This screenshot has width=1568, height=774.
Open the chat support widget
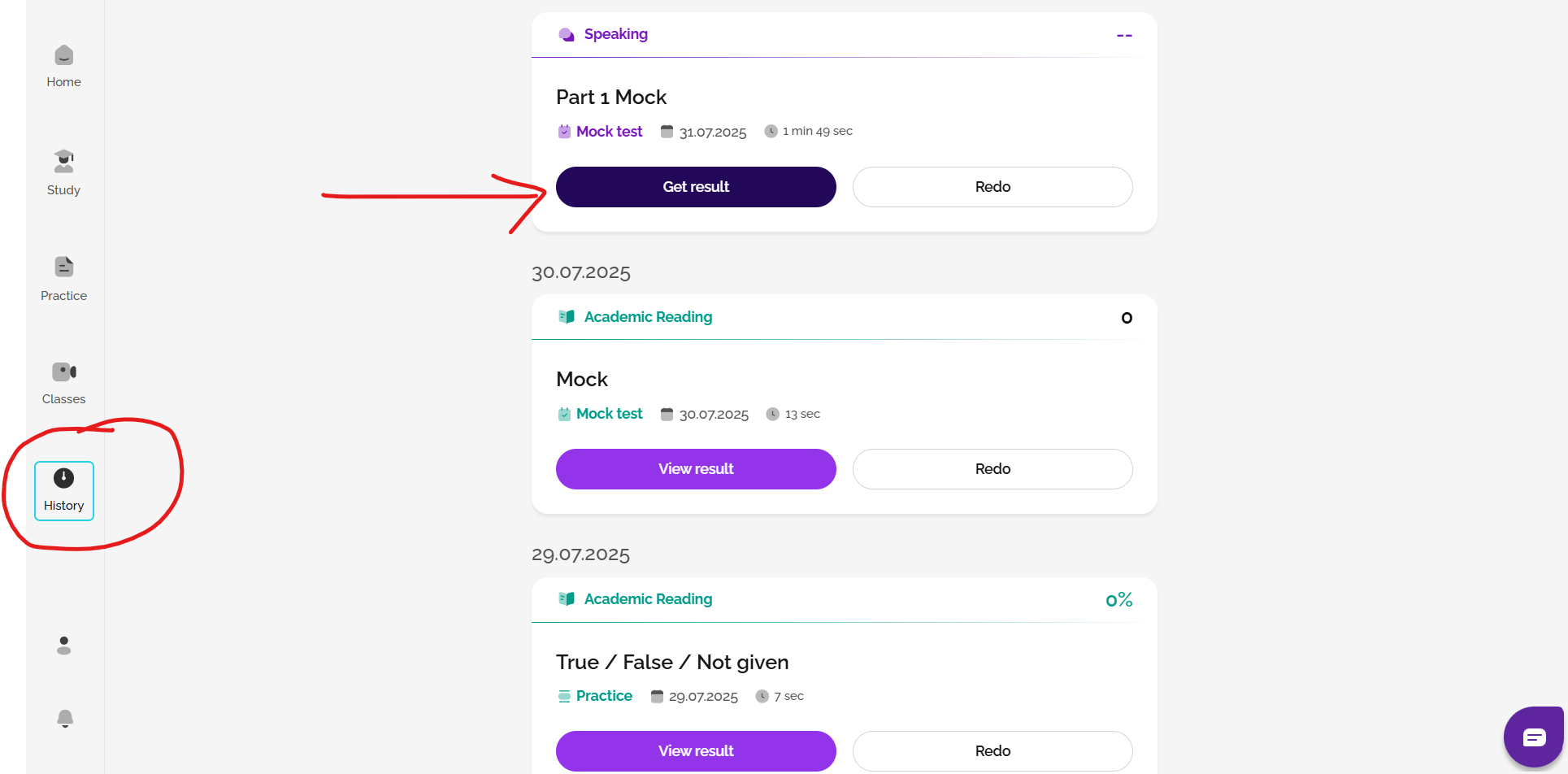1534,737
